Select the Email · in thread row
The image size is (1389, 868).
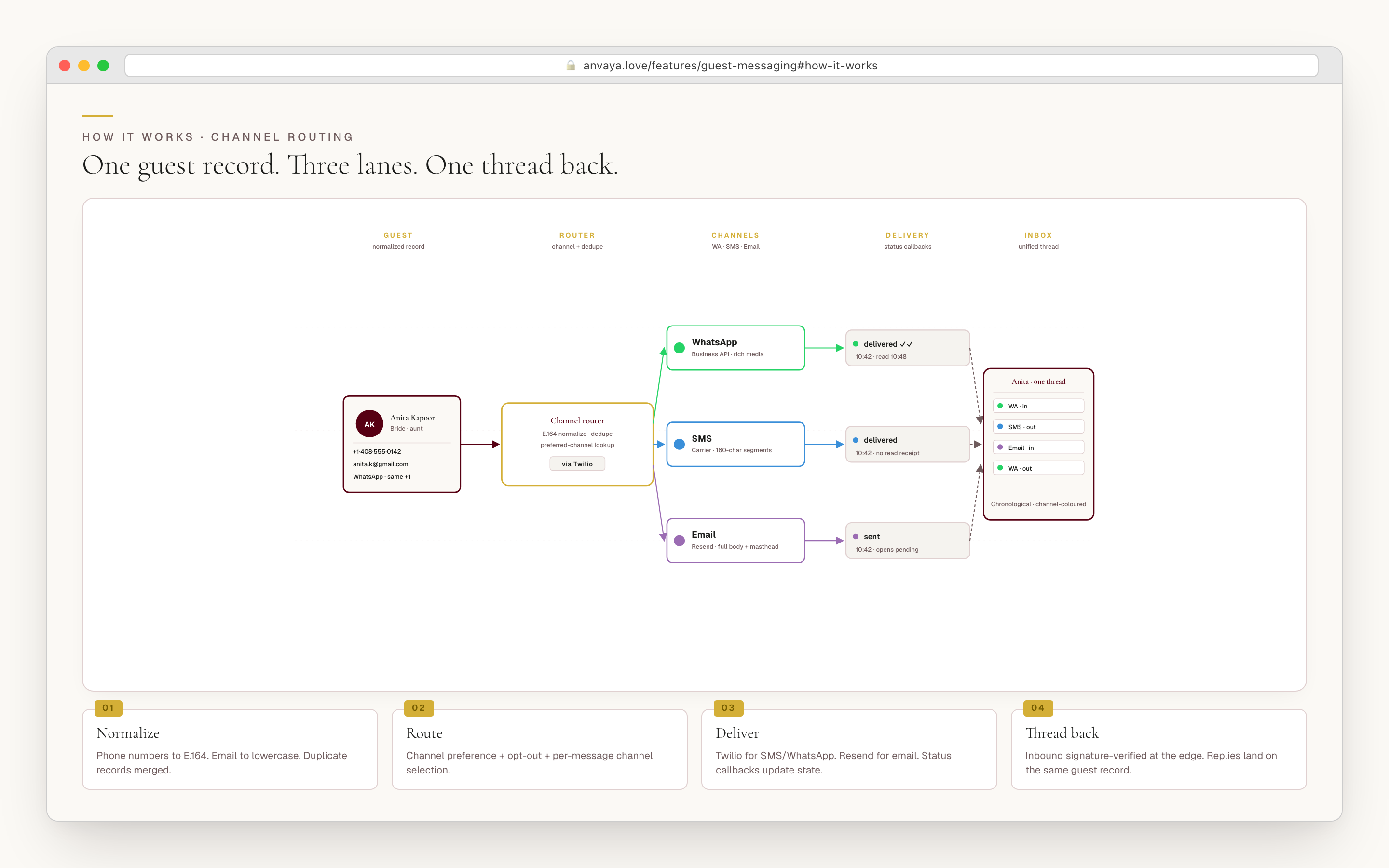[x=1038, y=447]
